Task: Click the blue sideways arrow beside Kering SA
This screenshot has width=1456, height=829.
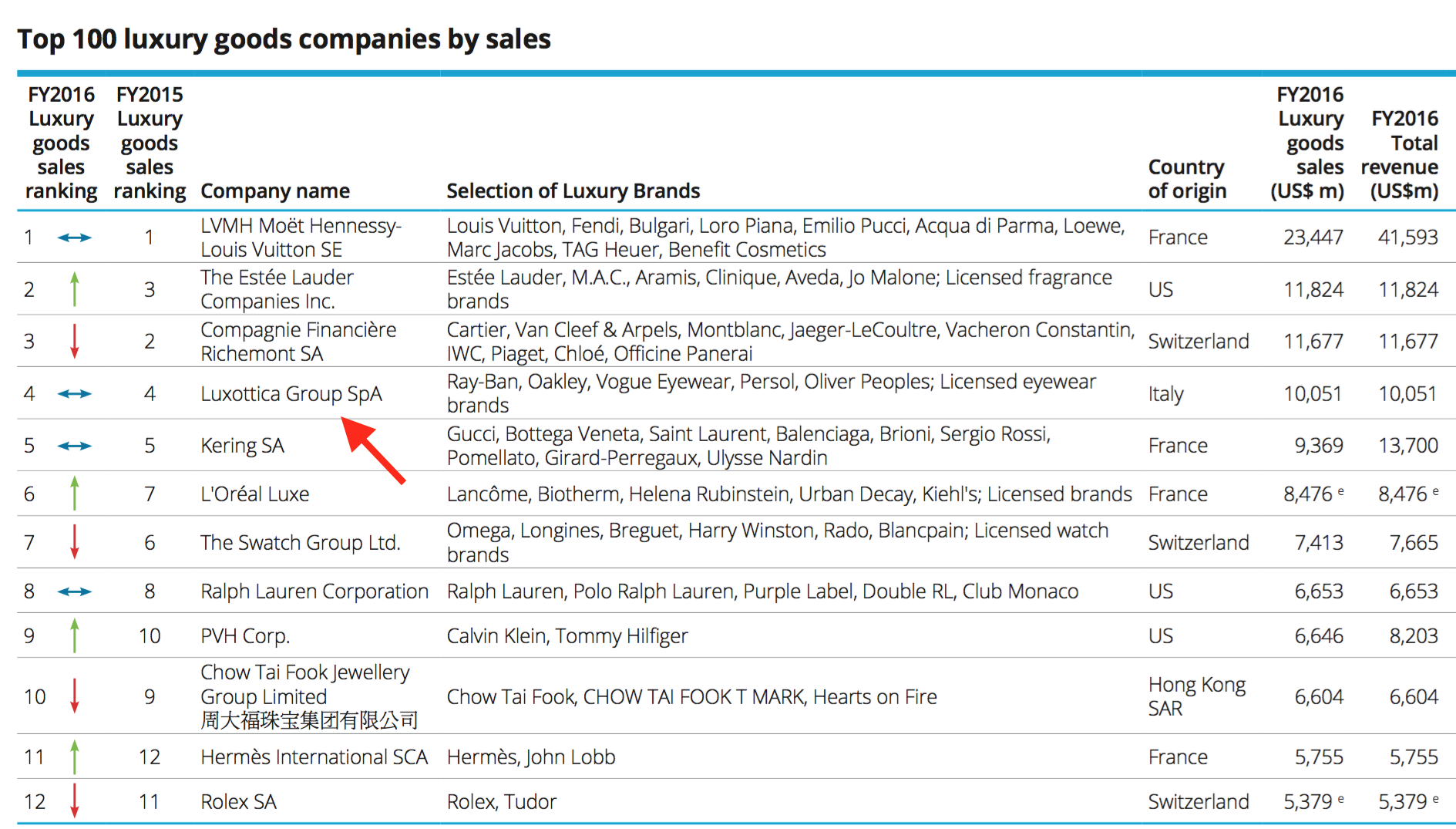Action: (x=75, y=446)
